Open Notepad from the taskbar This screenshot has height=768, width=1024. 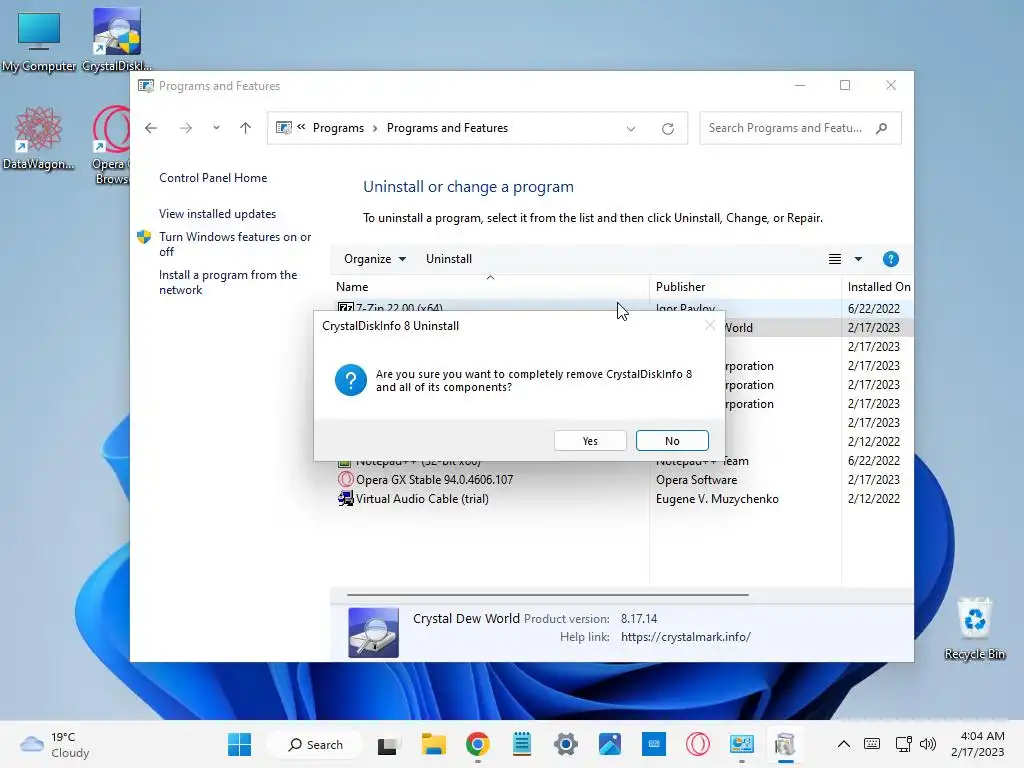click(x=521, y=744)
